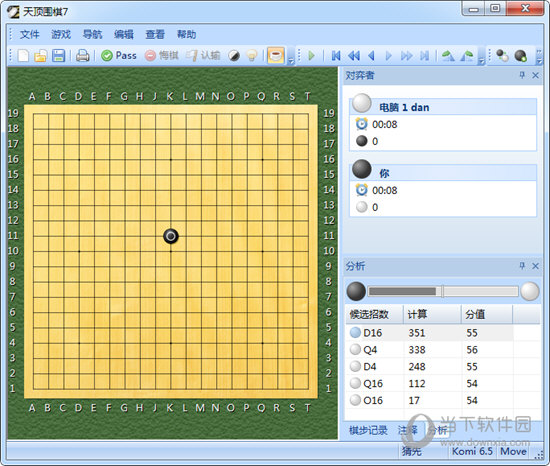Toggle the highlighted cup toolbar button
The height and width of the screenshot is (466, 550).
click(276, 55)
